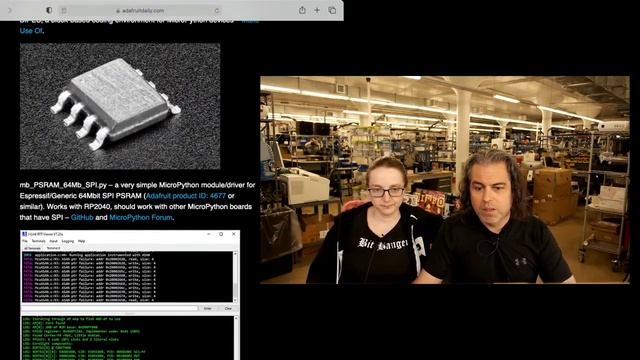Click the adafruitdaily.com address bar
The width and height of the screenshot is (640, 360).
(x=140, y=11)
